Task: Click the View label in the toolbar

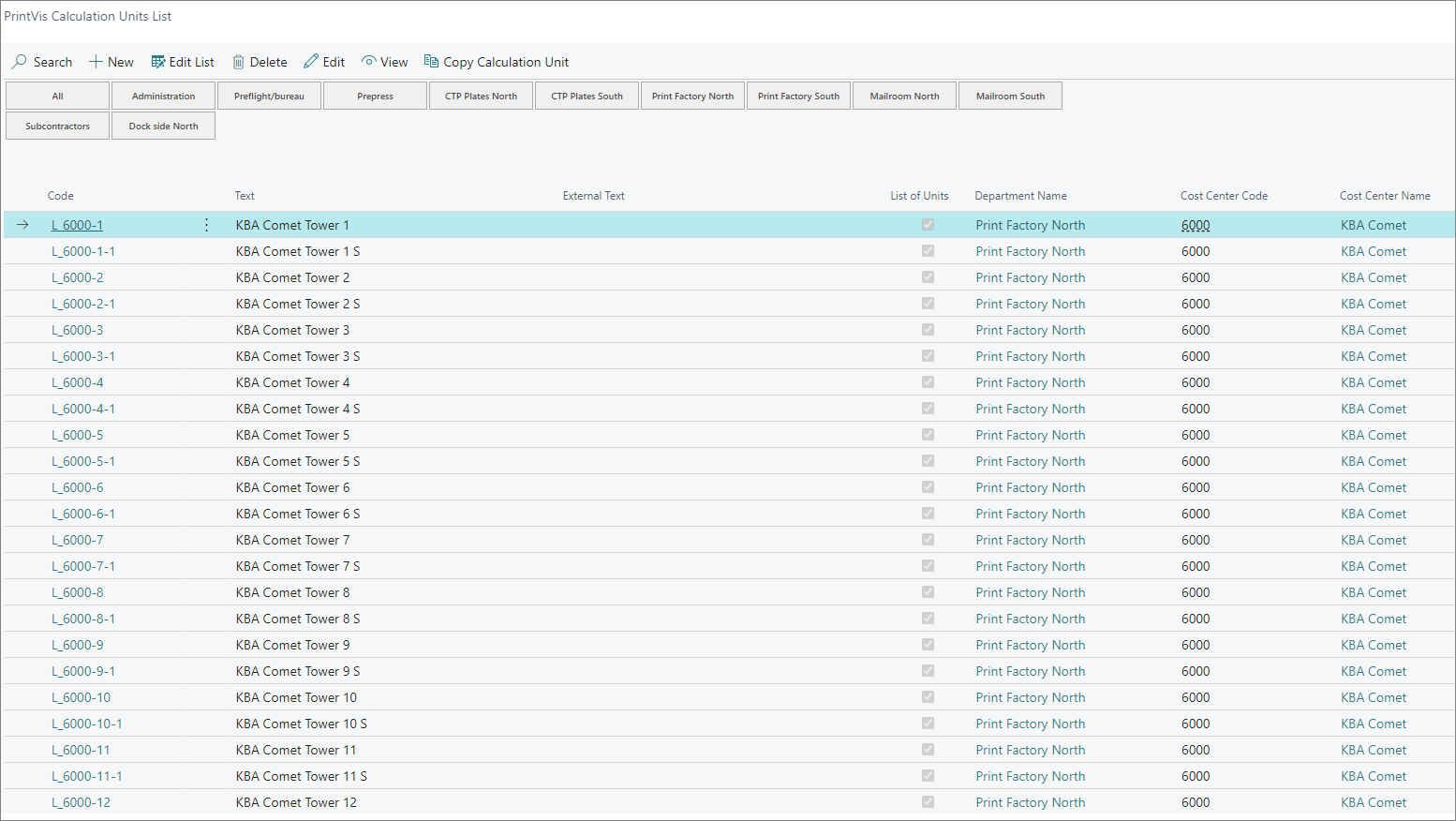Action: [x=394, y=62]
